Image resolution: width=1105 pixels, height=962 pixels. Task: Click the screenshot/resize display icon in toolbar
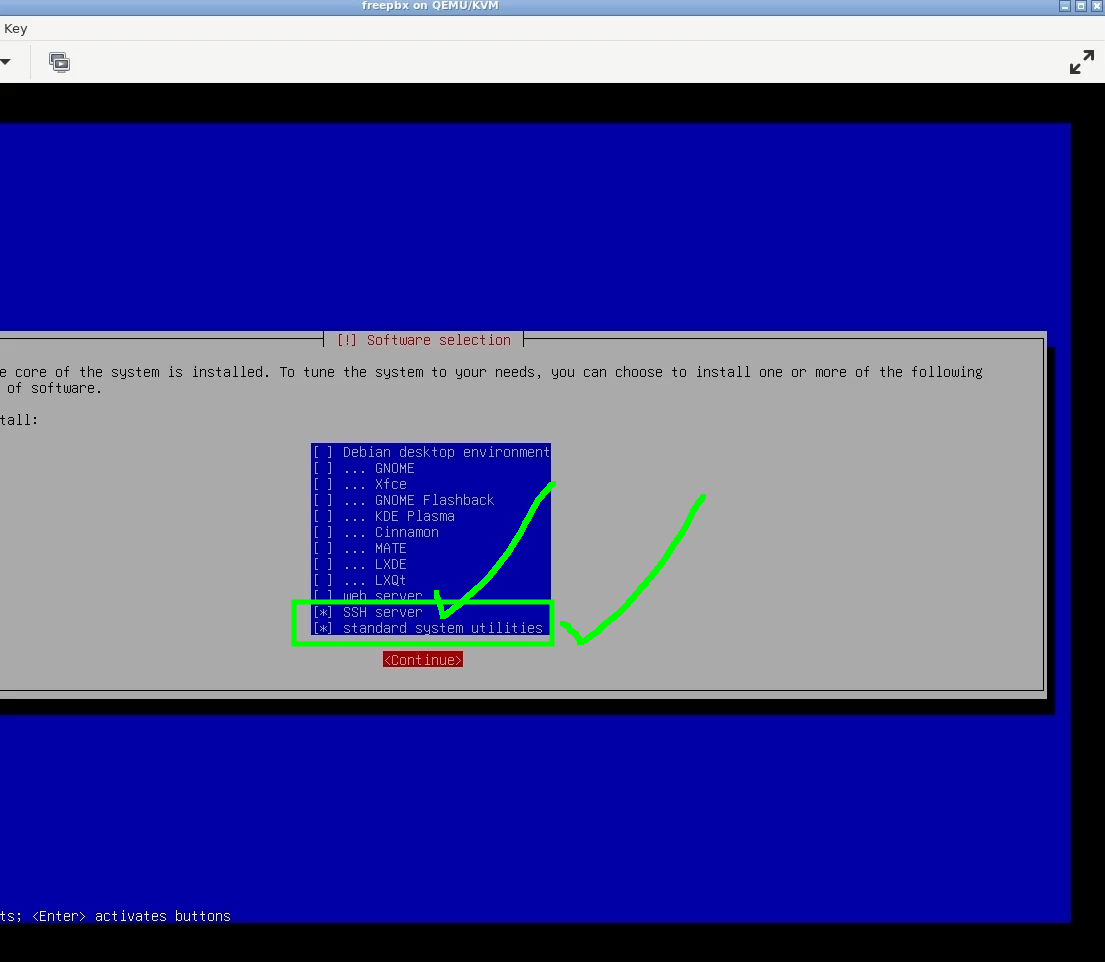(x=59, y=63)
